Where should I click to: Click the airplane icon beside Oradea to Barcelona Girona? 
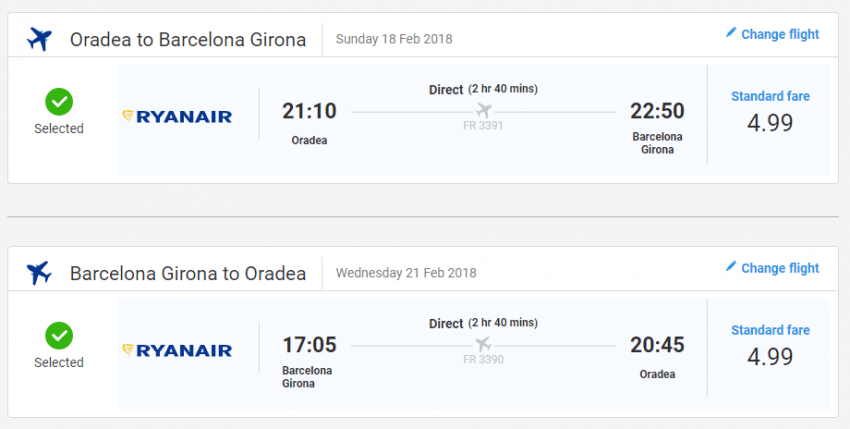click(x=40, y=40)
